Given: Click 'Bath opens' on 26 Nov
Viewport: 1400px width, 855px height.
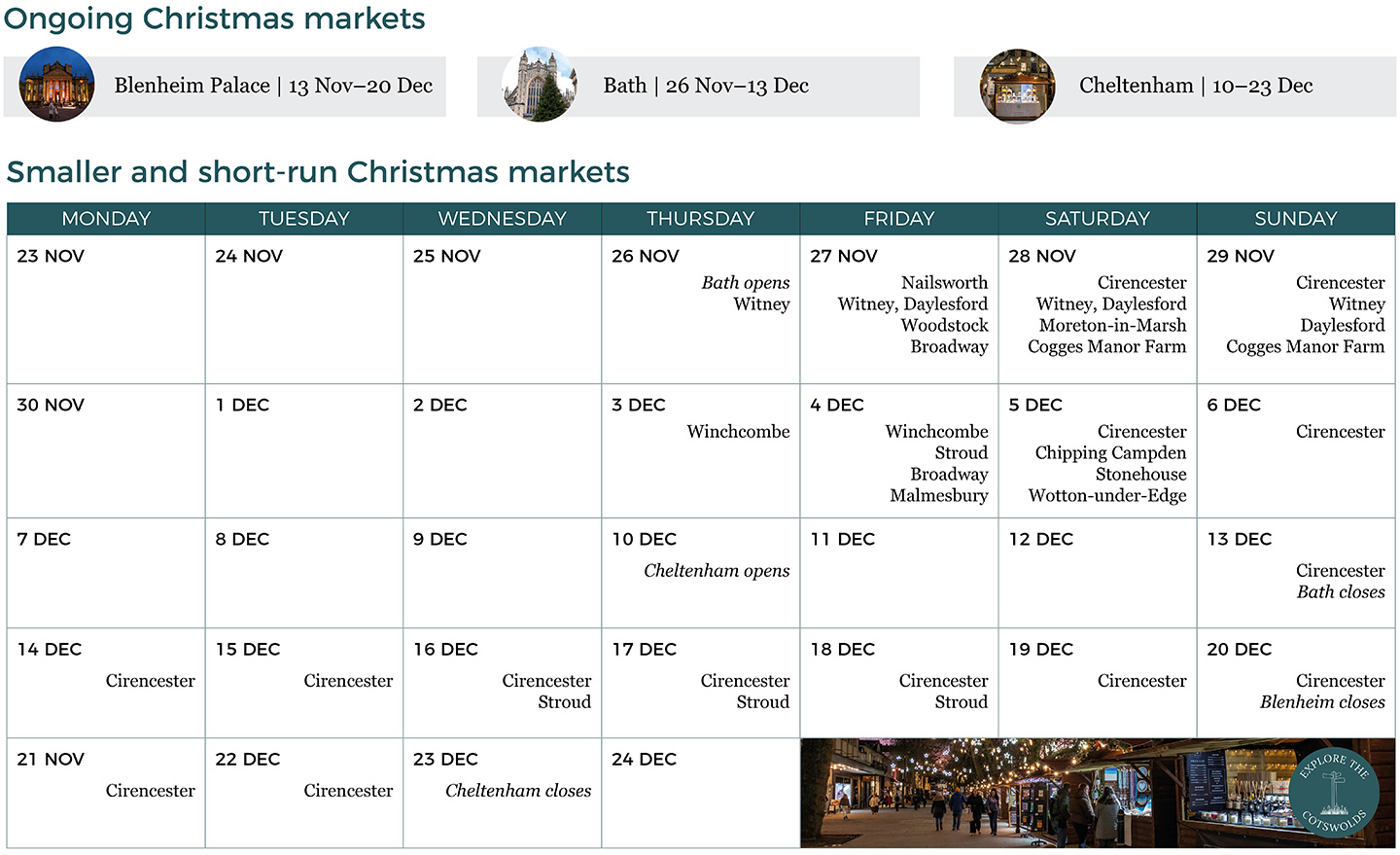Looking at the screenshot, I should click(x=746, y=283).
